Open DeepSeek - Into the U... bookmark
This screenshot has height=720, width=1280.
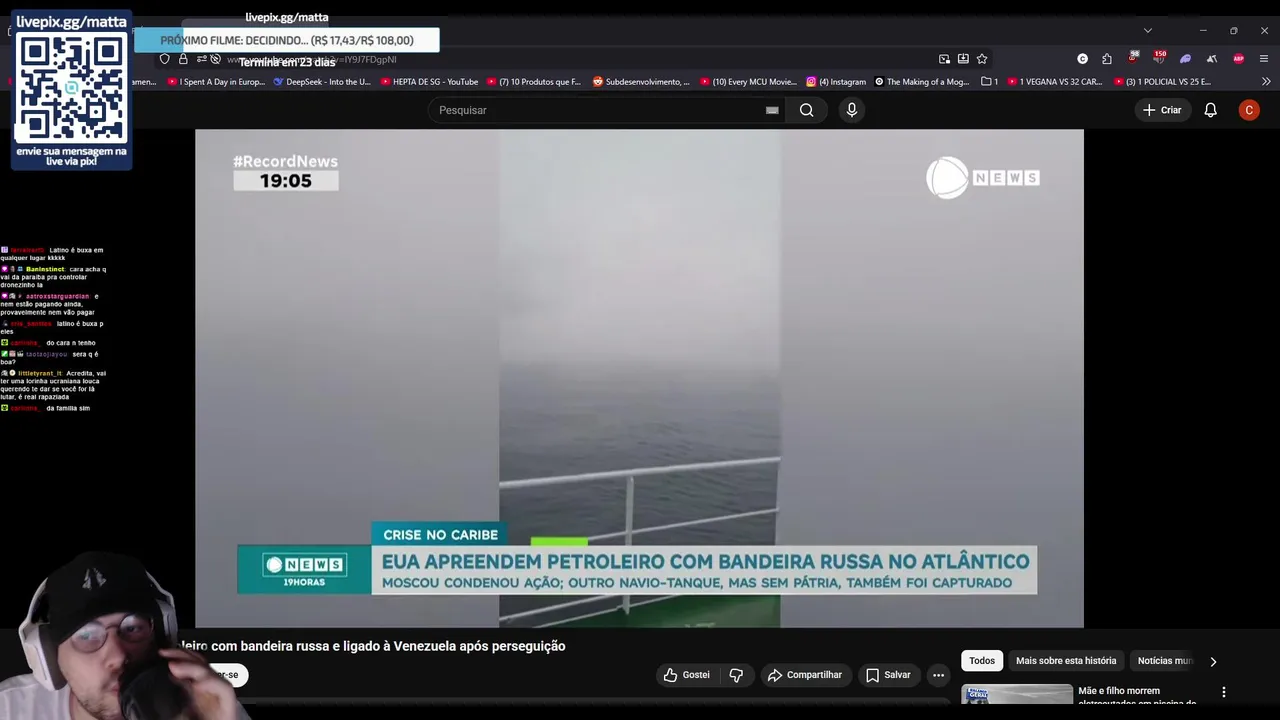pos(321,82)
